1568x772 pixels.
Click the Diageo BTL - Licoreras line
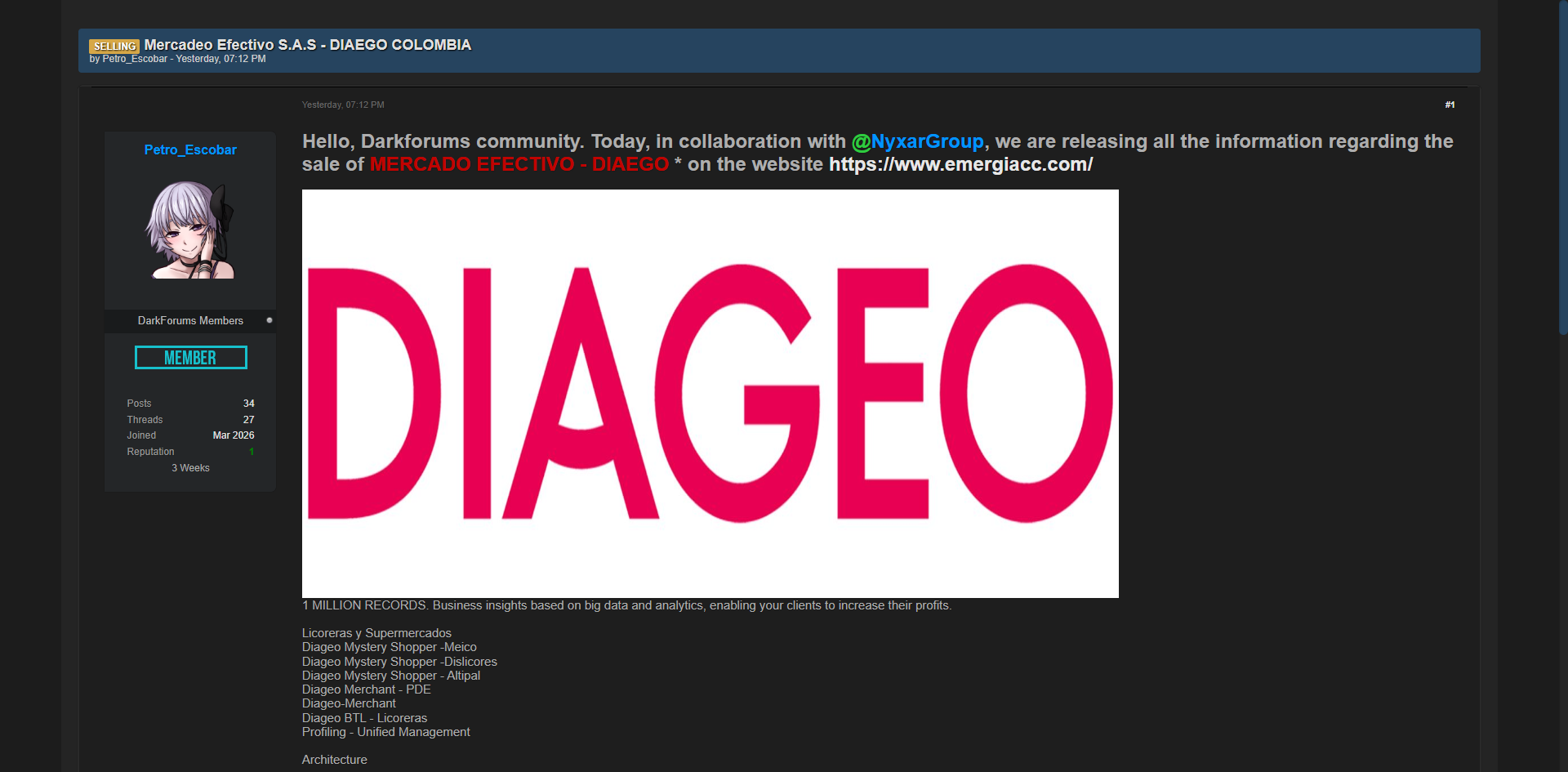[364, 718]
